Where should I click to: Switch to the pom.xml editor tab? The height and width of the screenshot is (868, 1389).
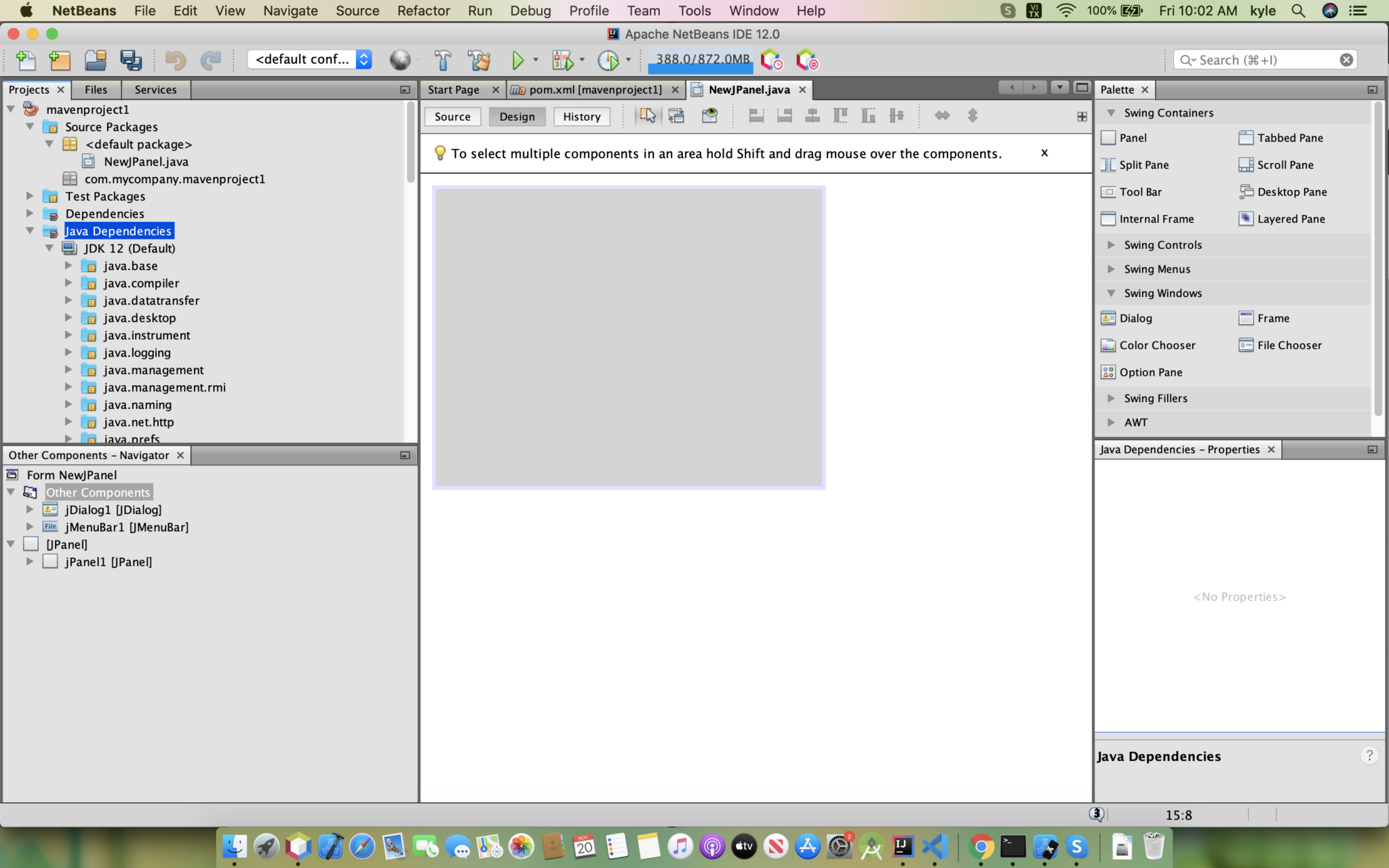click(595, 90)
